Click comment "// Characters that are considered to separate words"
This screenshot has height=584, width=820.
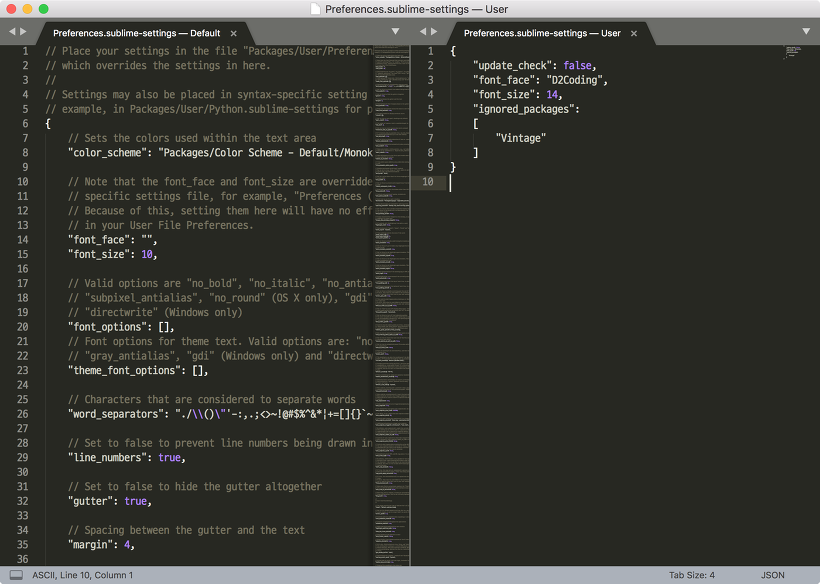click(x=212, y=400)
